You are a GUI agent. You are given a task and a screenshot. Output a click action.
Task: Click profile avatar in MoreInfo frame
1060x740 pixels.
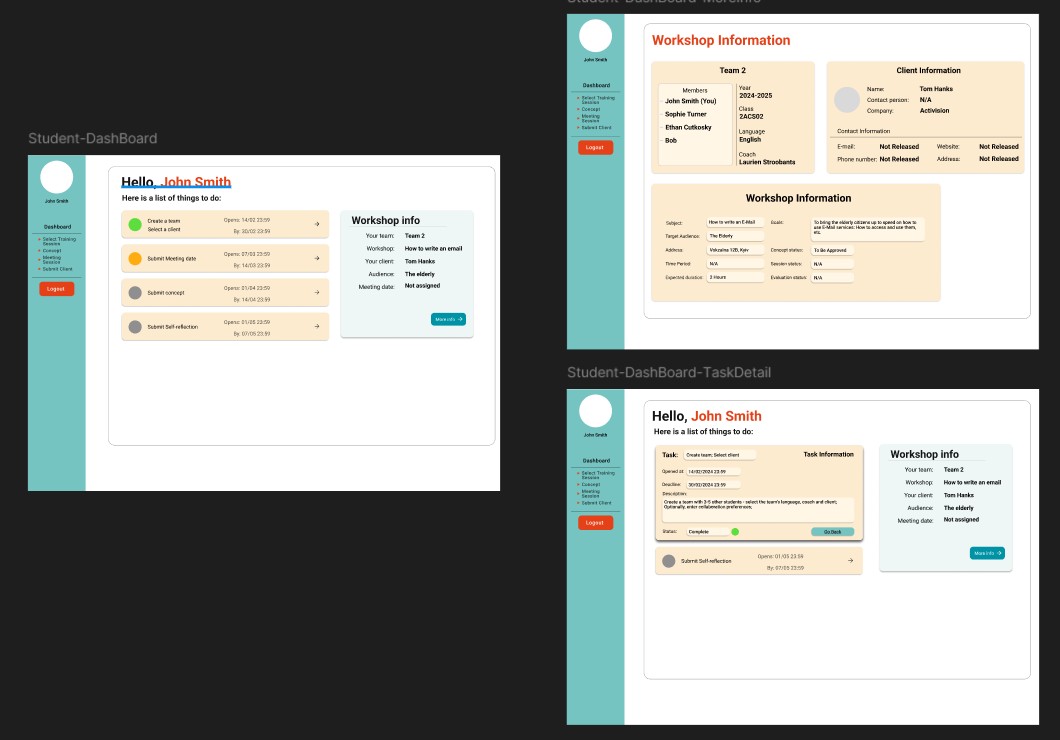click(596, 36)
